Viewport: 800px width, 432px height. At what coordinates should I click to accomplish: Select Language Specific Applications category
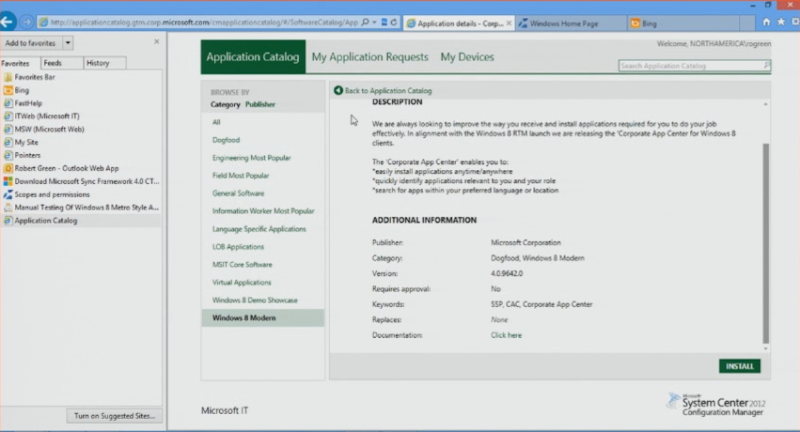(x=259, y=229)
